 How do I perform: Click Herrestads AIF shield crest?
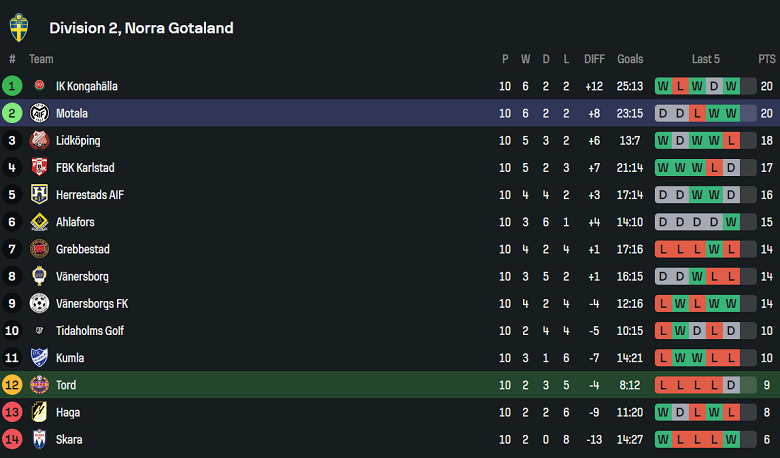[x=39, y=194]
